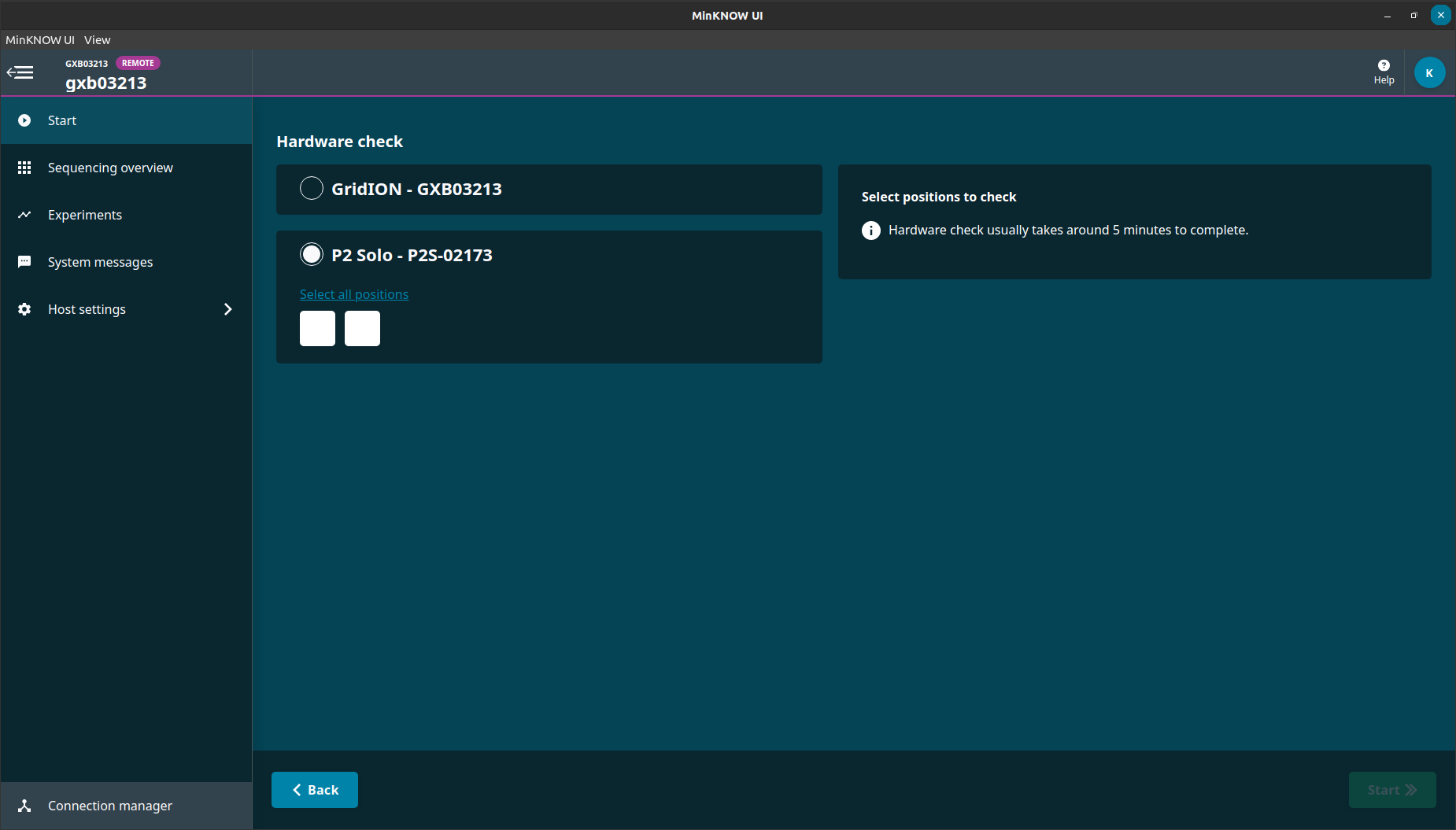Toggle the first P2 Solo position square
This screenshot has width=1456, height=830.
coord(317,328)
